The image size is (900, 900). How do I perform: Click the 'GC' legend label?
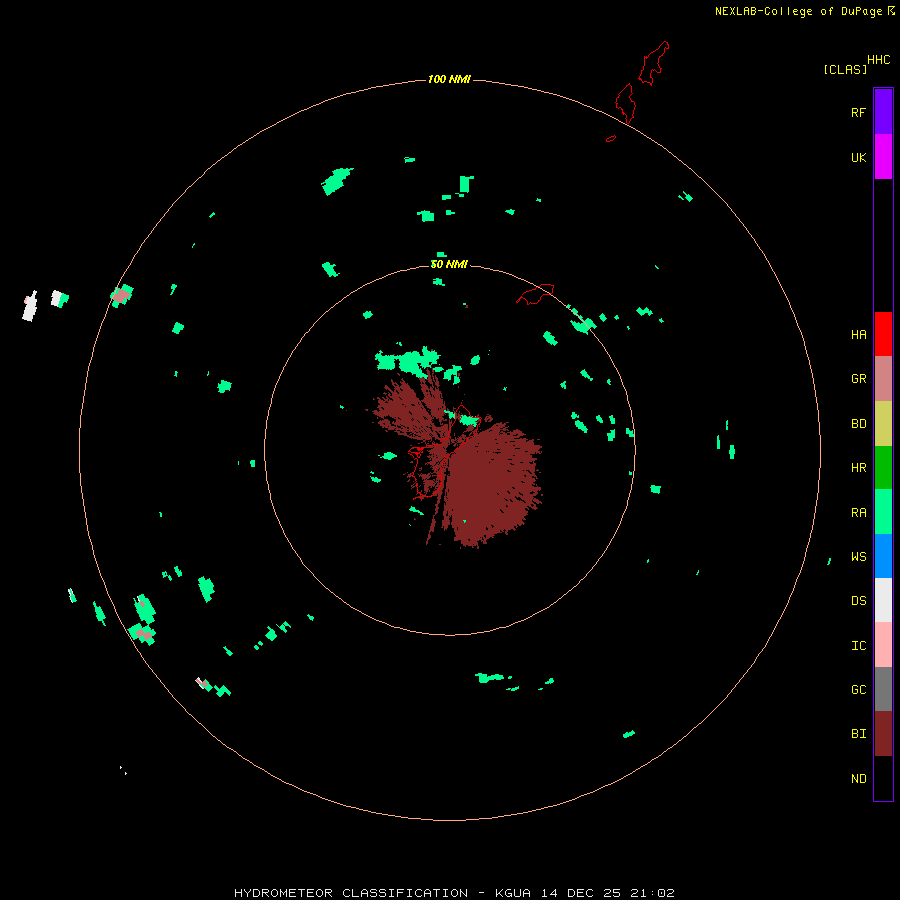coord(858,690)
